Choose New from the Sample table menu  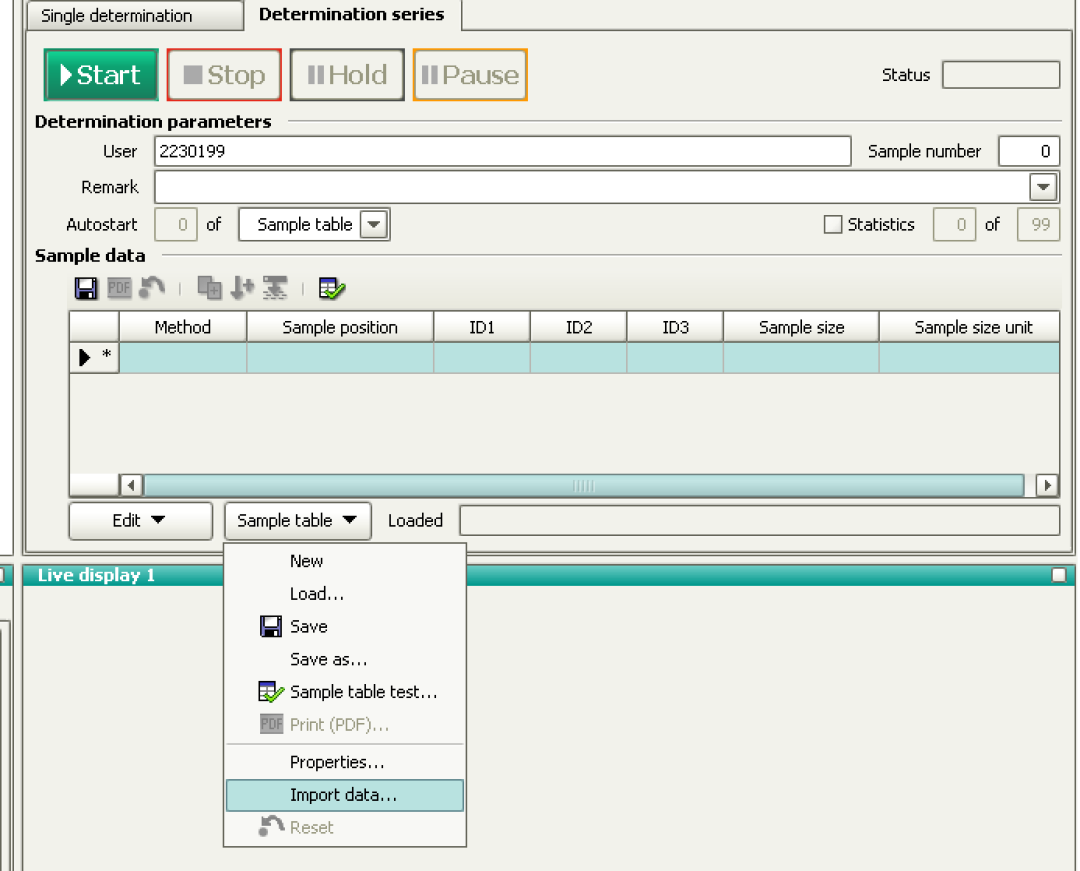click(345, 560)
